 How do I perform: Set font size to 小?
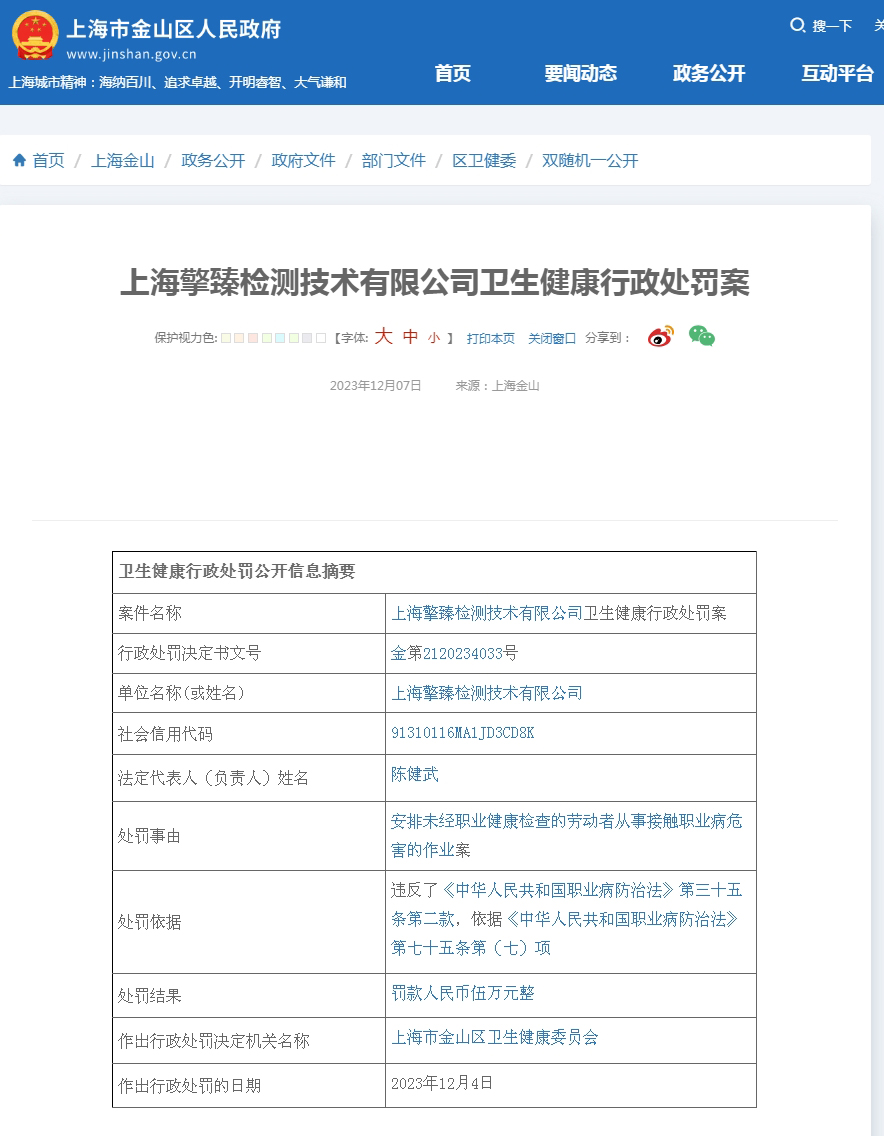tap(434, 338)
